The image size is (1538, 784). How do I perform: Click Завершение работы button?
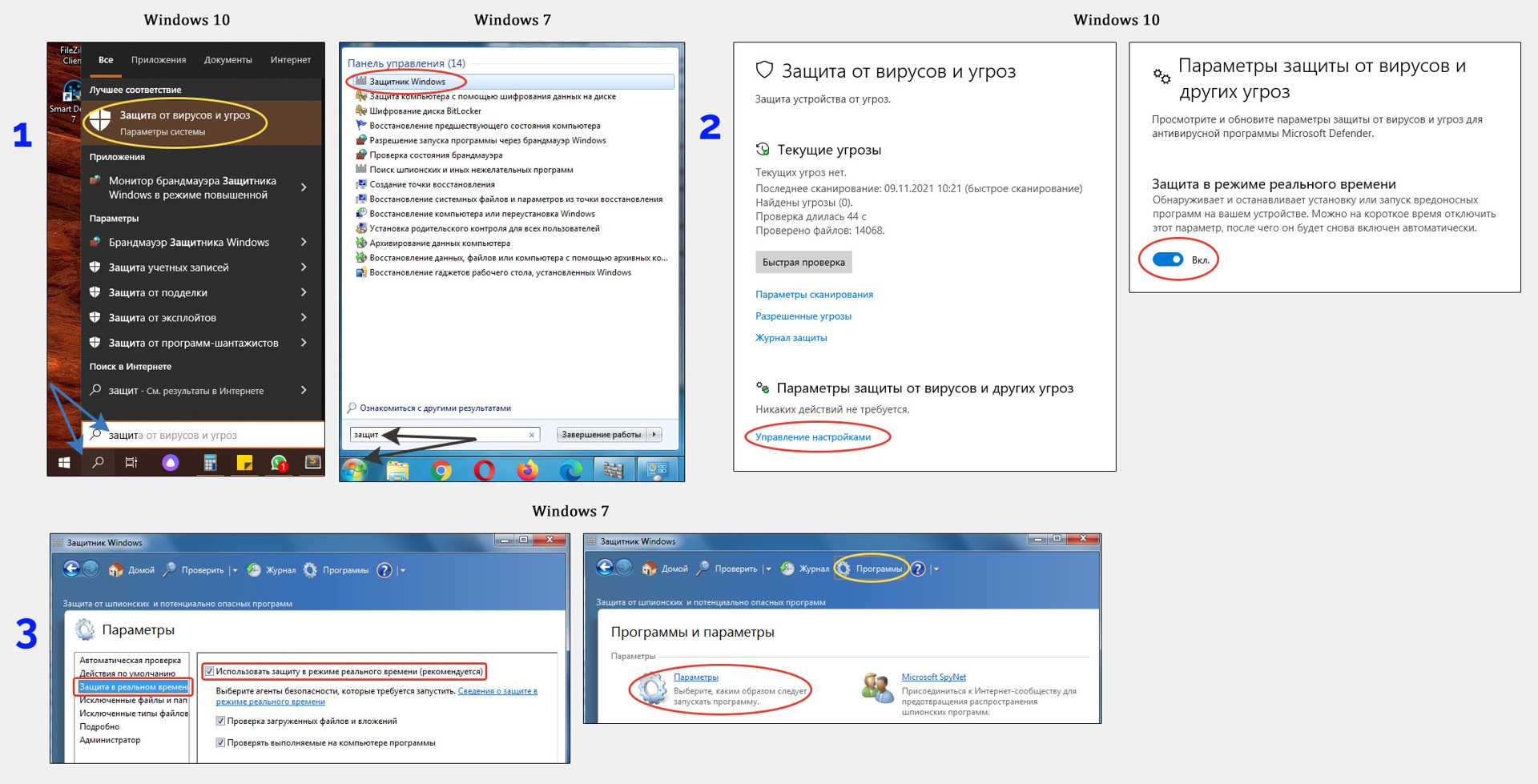click(x=602, y=435)
